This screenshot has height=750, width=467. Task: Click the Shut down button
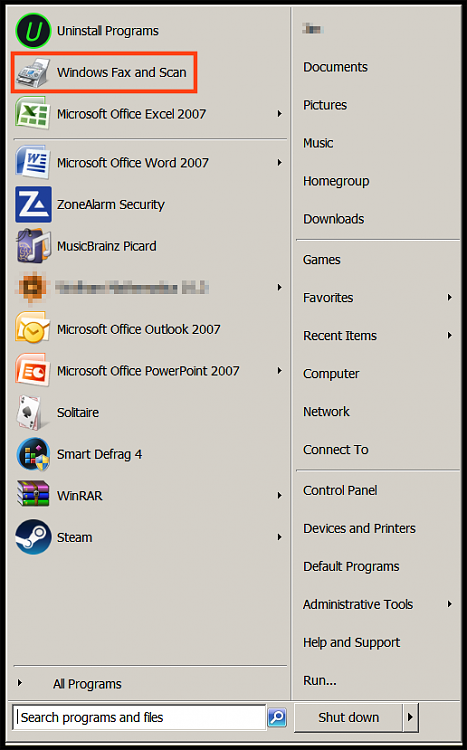[348, 717]
